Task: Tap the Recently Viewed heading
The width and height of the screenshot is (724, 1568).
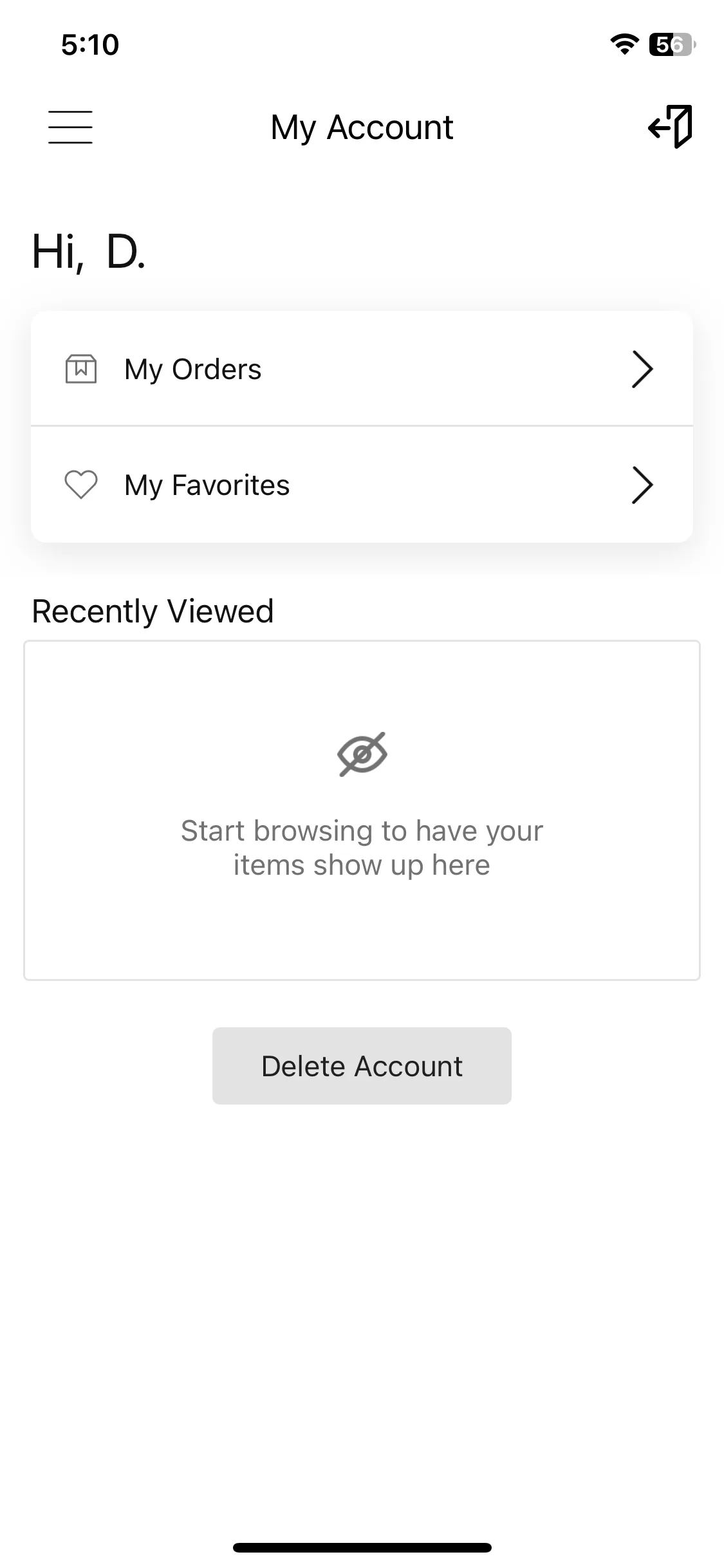Action: click(153, 611)
